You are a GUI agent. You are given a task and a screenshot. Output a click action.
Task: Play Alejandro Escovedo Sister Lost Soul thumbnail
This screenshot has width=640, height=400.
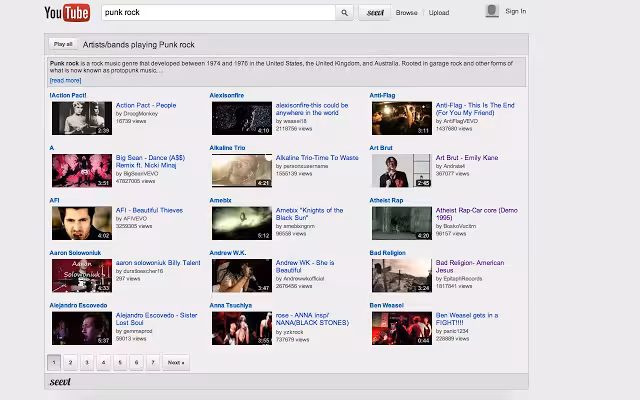[x=82, y=328]
